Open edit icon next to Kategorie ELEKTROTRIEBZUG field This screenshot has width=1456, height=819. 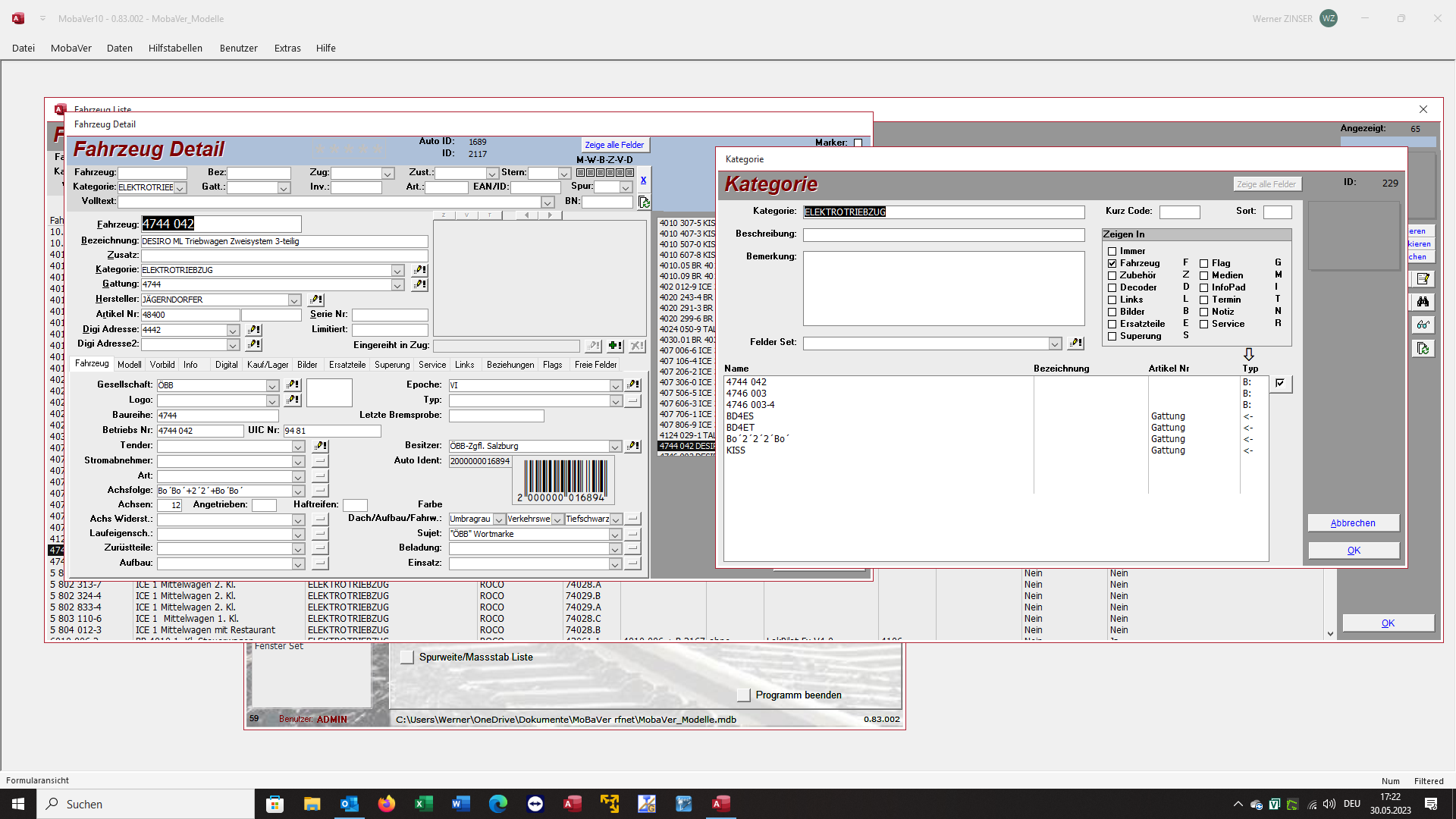[x=419, y=271]
